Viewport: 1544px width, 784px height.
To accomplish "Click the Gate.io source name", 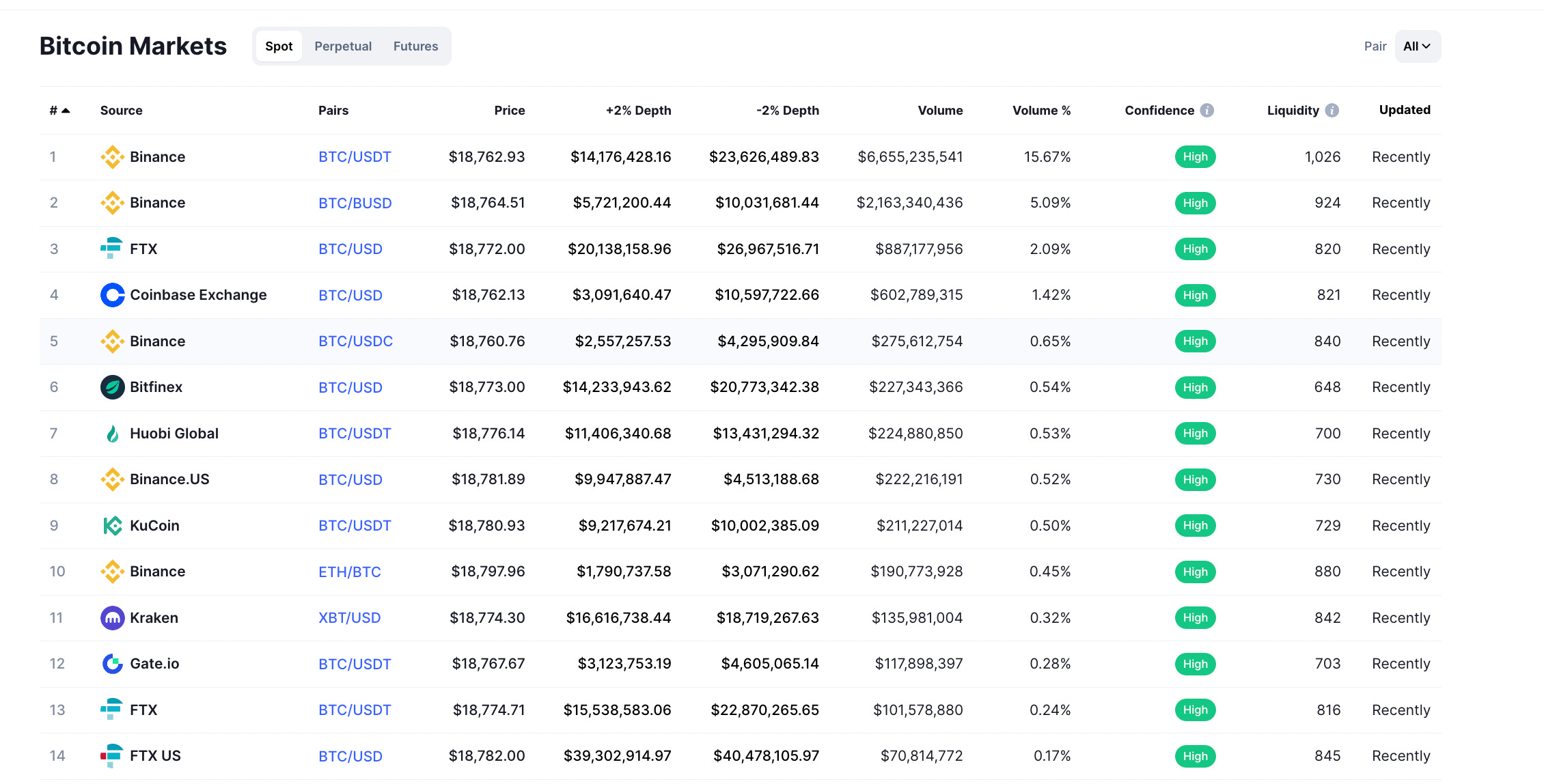I will coord(154,664).
